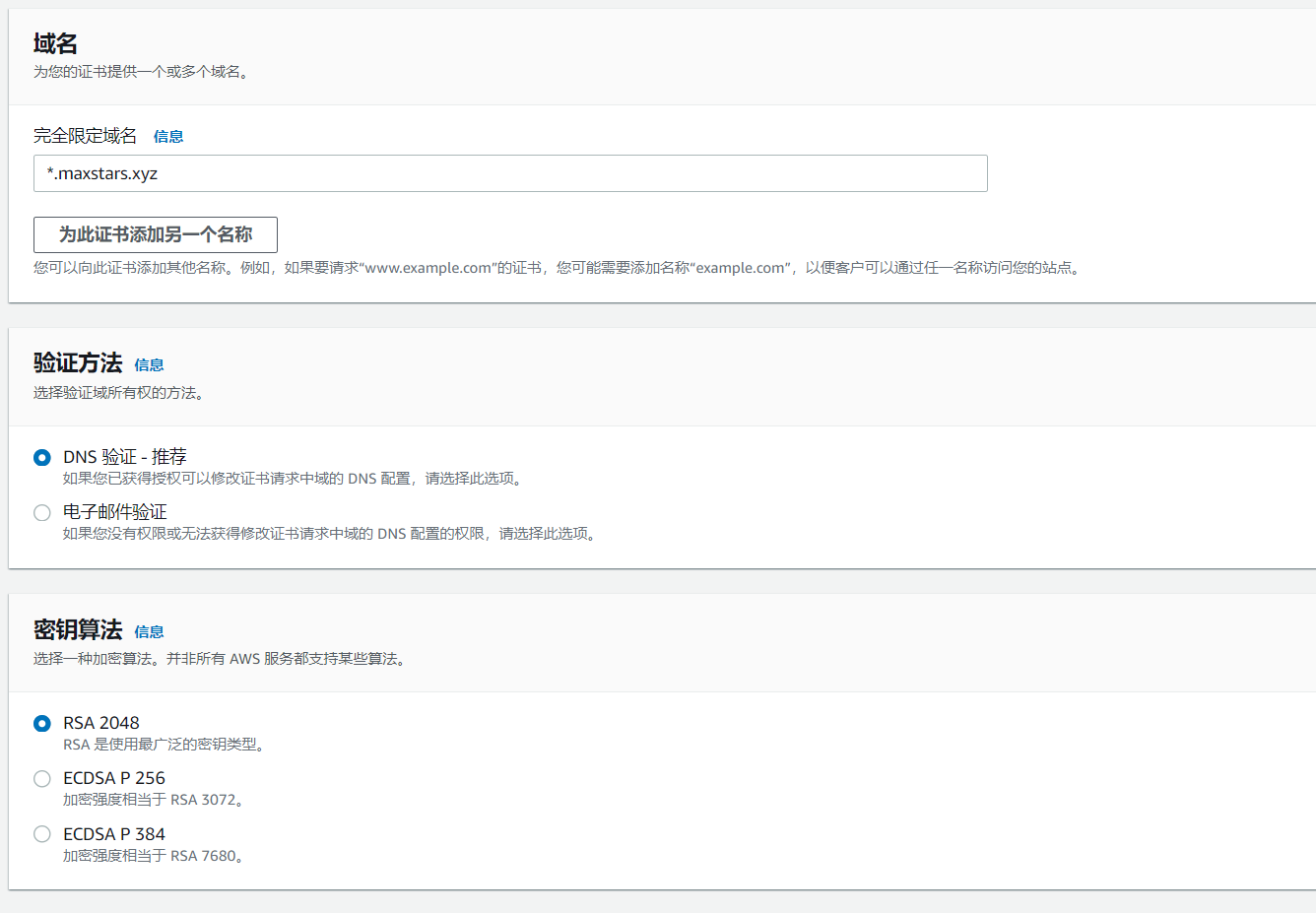
Task: Click the 密钥算法 section heading
Action: click(x=78, y=630)
